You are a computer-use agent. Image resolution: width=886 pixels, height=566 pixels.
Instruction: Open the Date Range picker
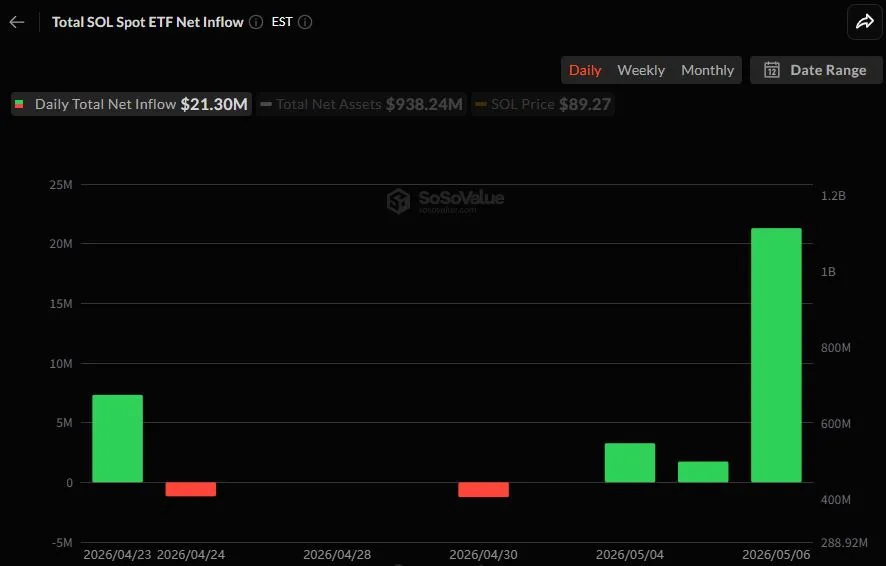pyautogui.click(x=816, y=70)
